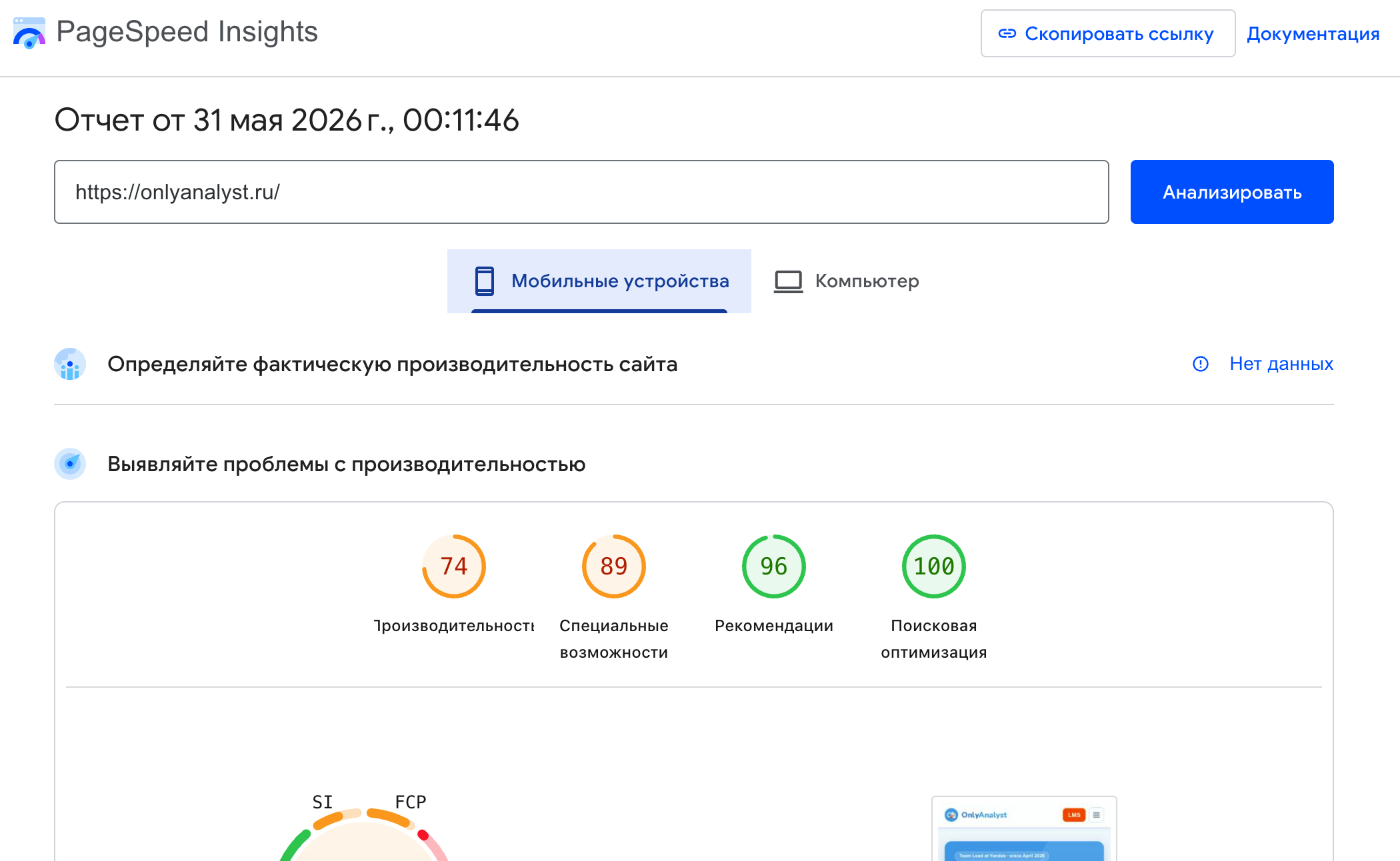Click the report date heading Отчет от 31 мая

287,121
